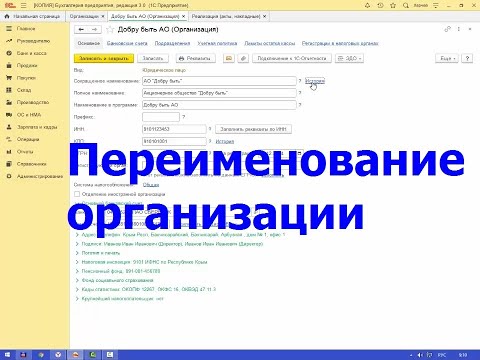Image resolution: width=480 pixels, height=360 pixels.
Task: Open help question mark button
Action: point(467,58)
